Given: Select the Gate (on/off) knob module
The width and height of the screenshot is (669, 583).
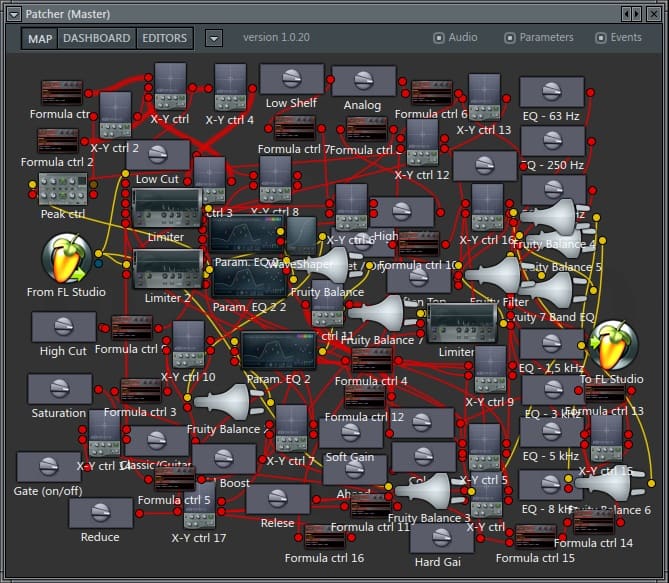Looking at the screenshot, I should (x=49, y=467).
